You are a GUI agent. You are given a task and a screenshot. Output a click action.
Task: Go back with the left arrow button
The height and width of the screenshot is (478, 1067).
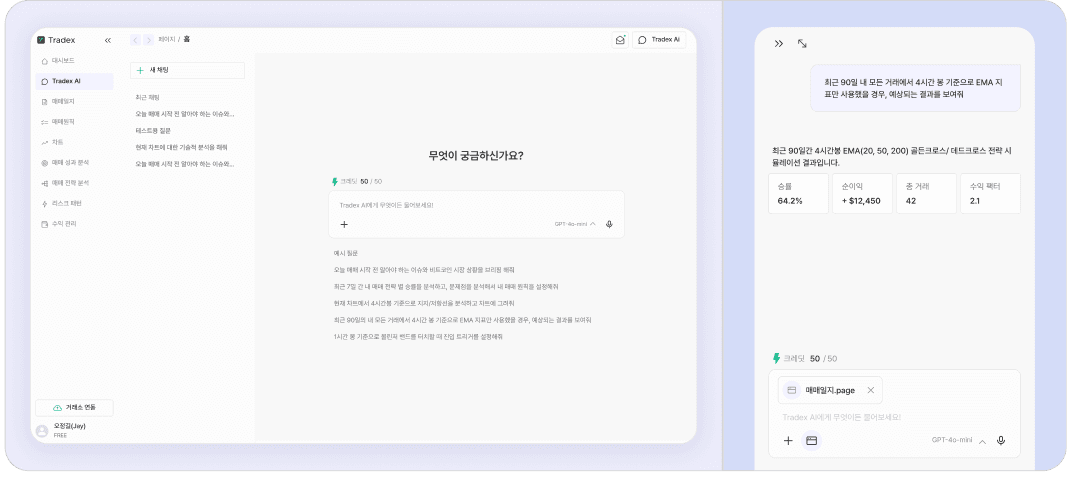tap(135, 40)
